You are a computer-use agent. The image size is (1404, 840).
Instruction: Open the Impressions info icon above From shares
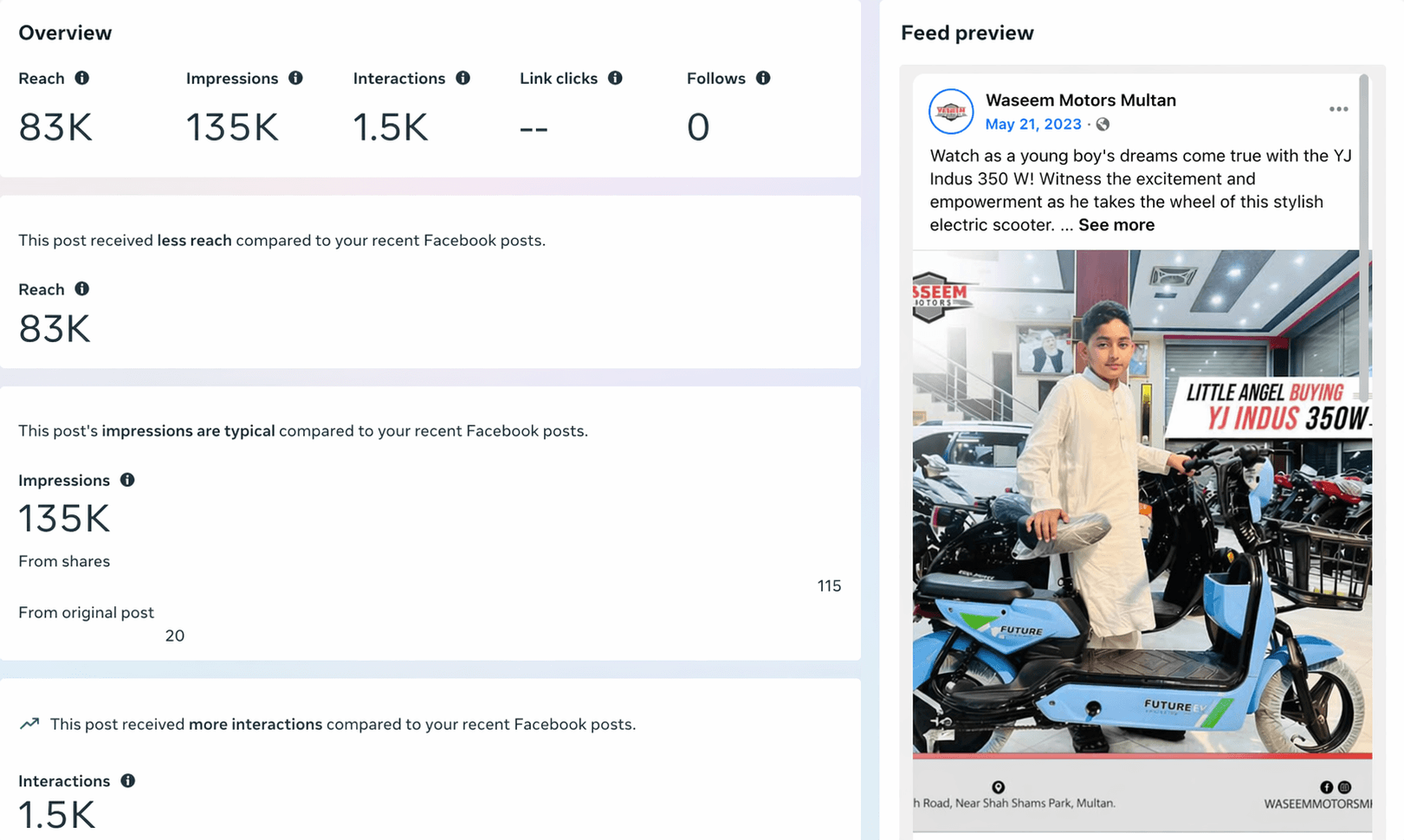pos(127,480)
